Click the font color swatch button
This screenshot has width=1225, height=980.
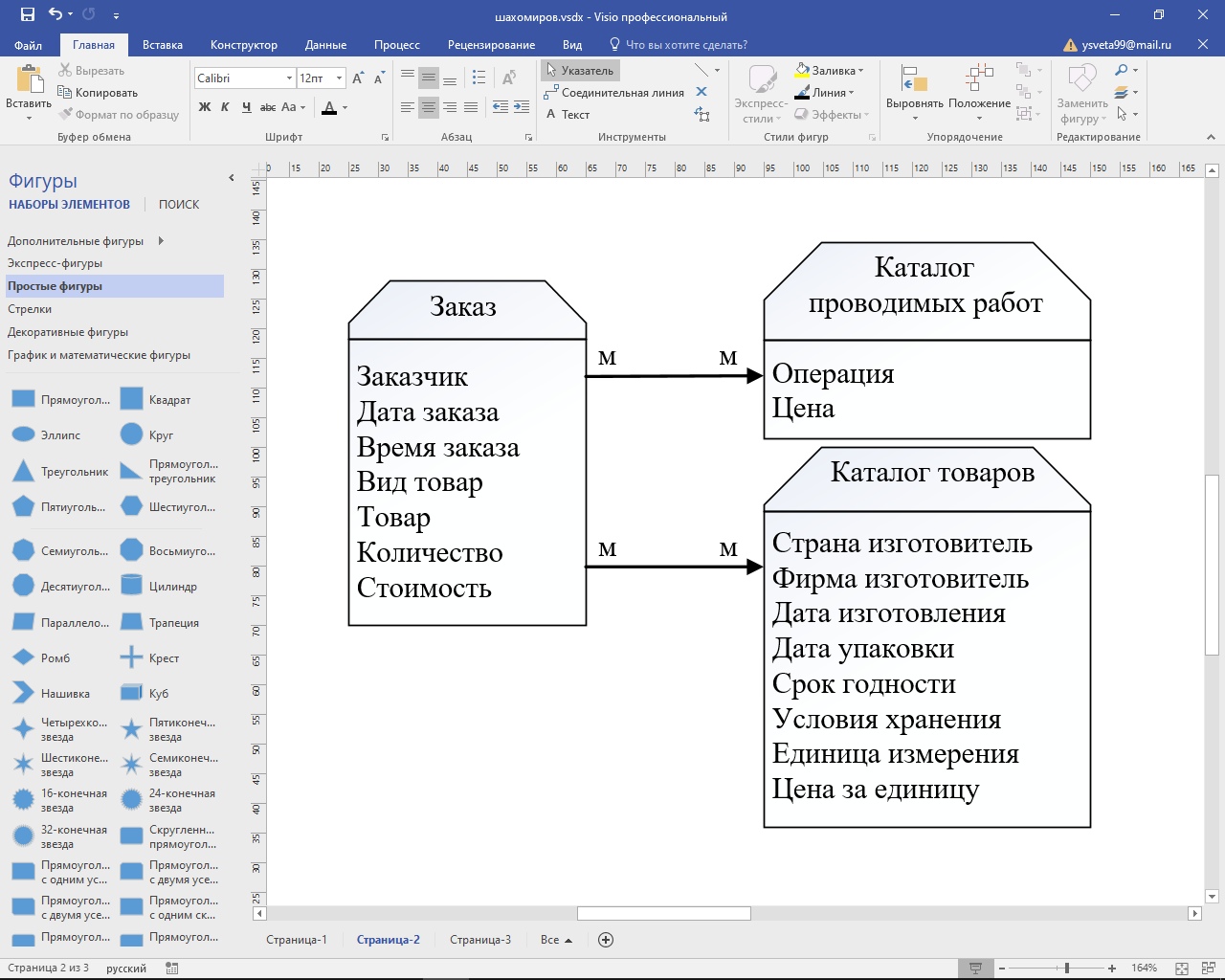(x=329, y=107)
